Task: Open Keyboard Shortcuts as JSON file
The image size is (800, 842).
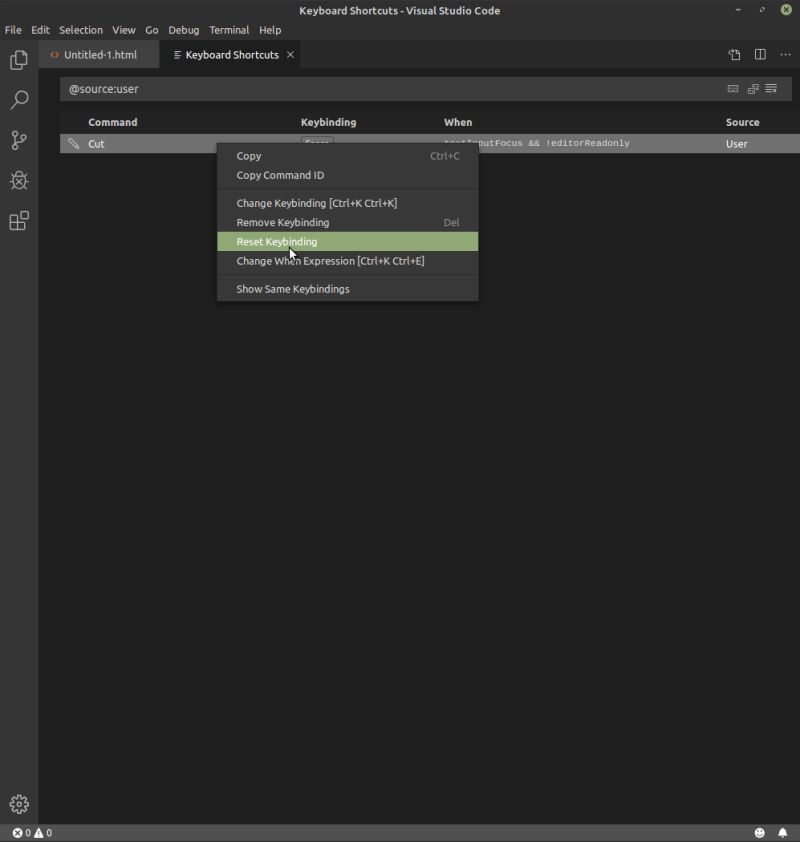Action: click(x=733, y=55)
